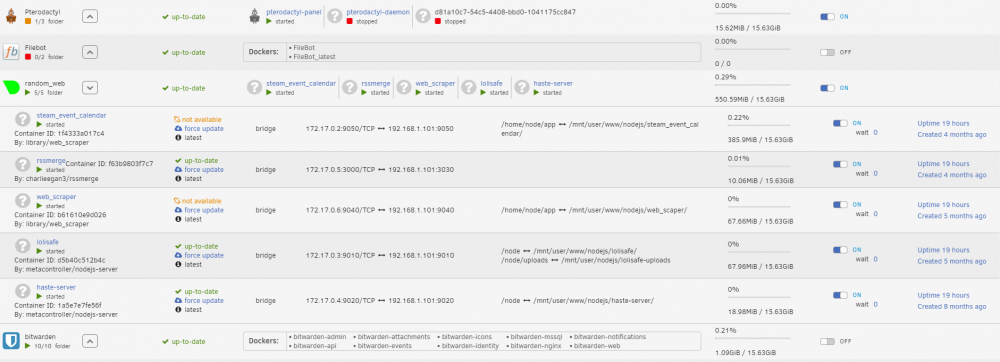Click the wait value for haste-server
Screen dimensions: 1000x362
pos(876,305)
